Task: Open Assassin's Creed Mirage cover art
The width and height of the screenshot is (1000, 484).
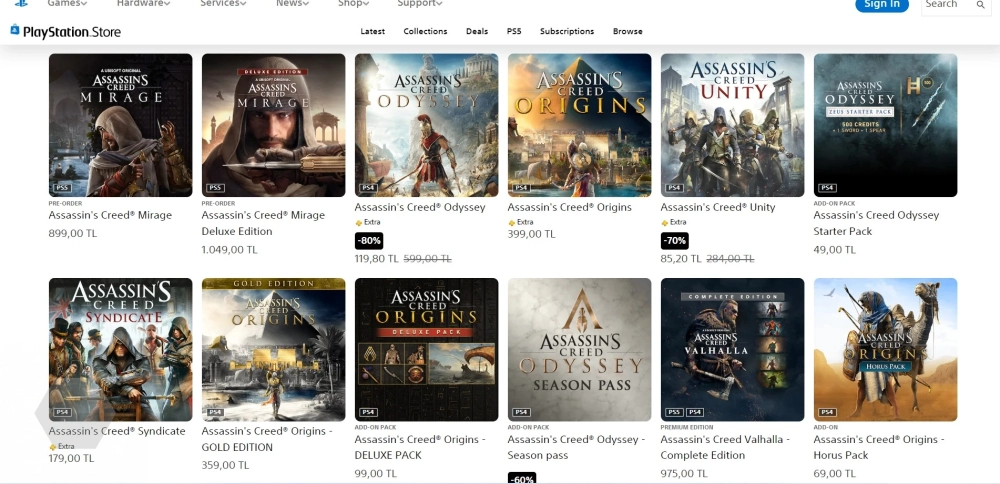Action: (120, 125)
